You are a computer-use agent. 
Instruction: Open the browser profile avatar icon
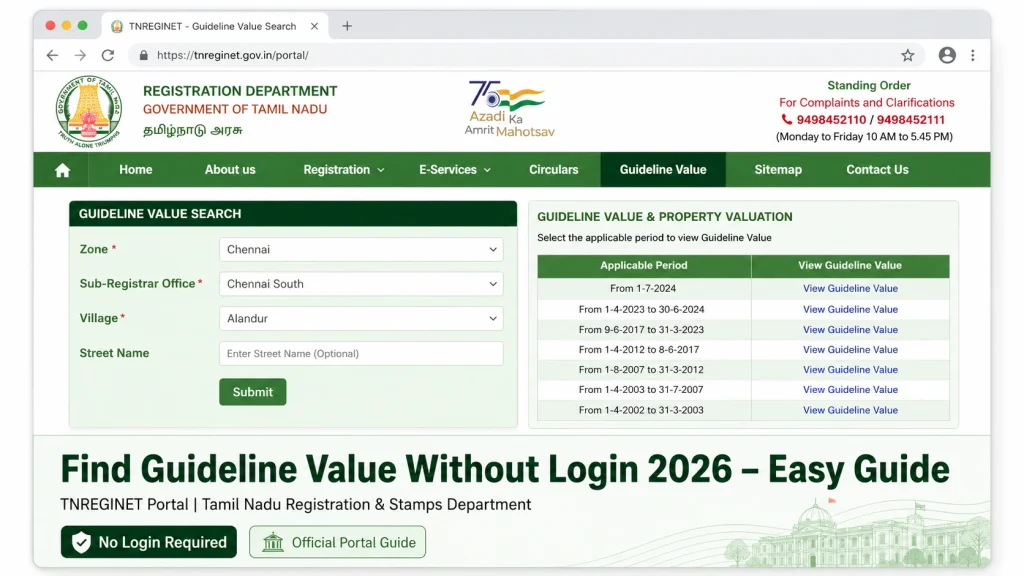click(947, 56)
